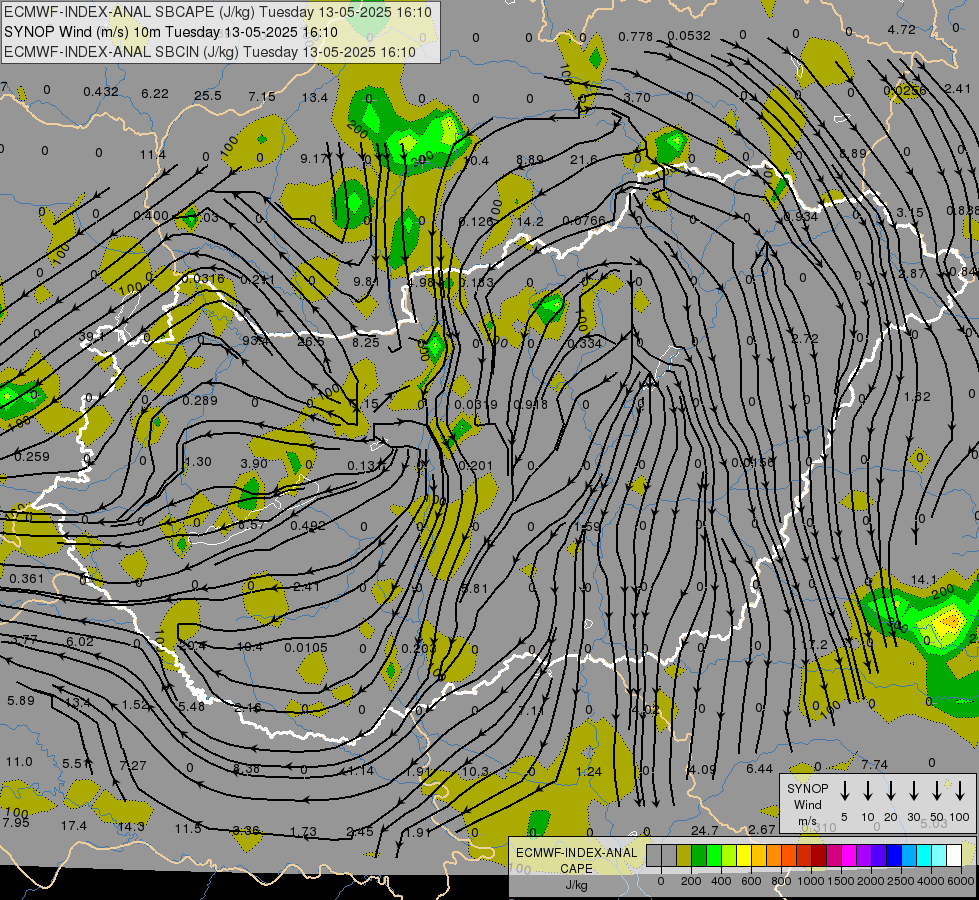
Task: Select the olive swatch in CAPE legend
Action: 684,856
